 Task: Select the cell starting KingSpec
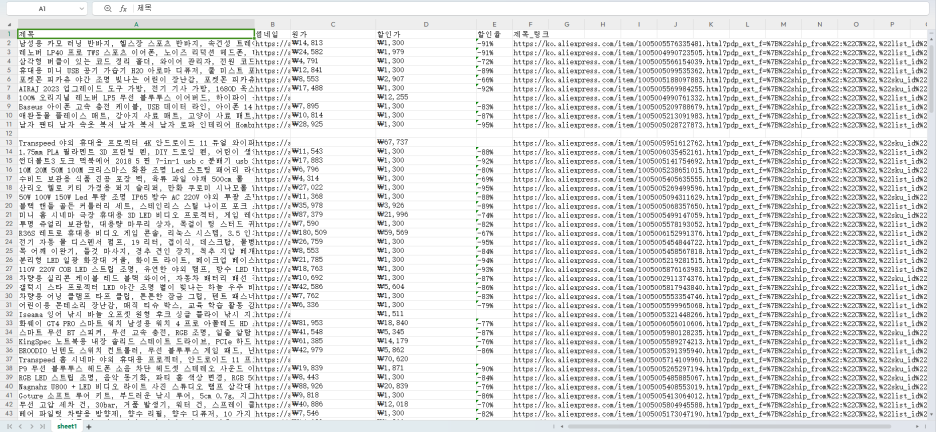tap(136, 341)
